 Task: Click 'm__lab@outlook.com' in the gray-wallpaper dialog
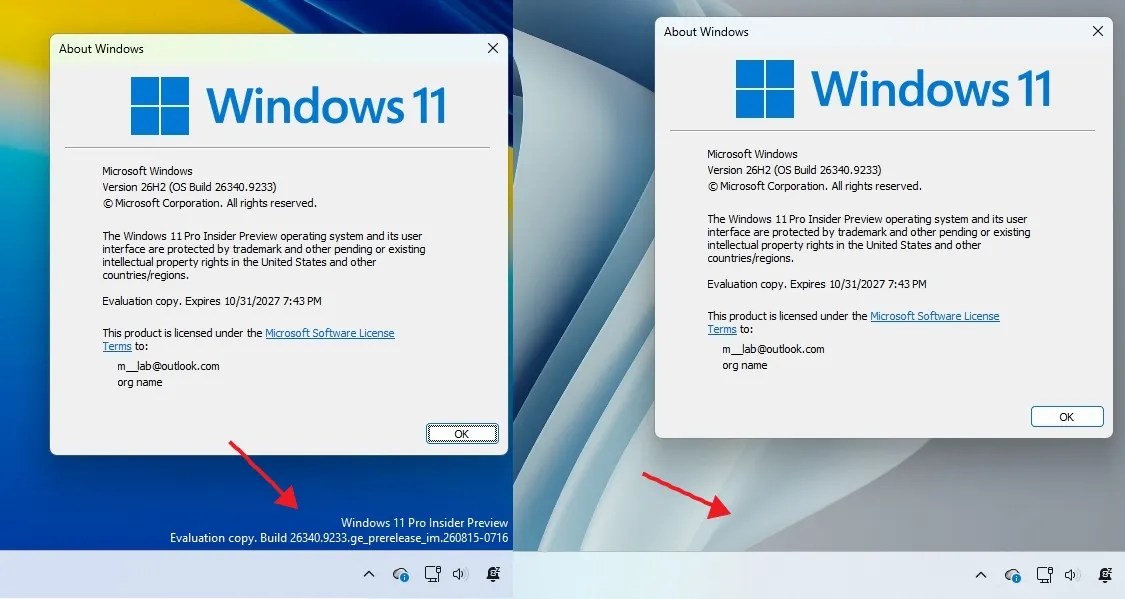773,349
